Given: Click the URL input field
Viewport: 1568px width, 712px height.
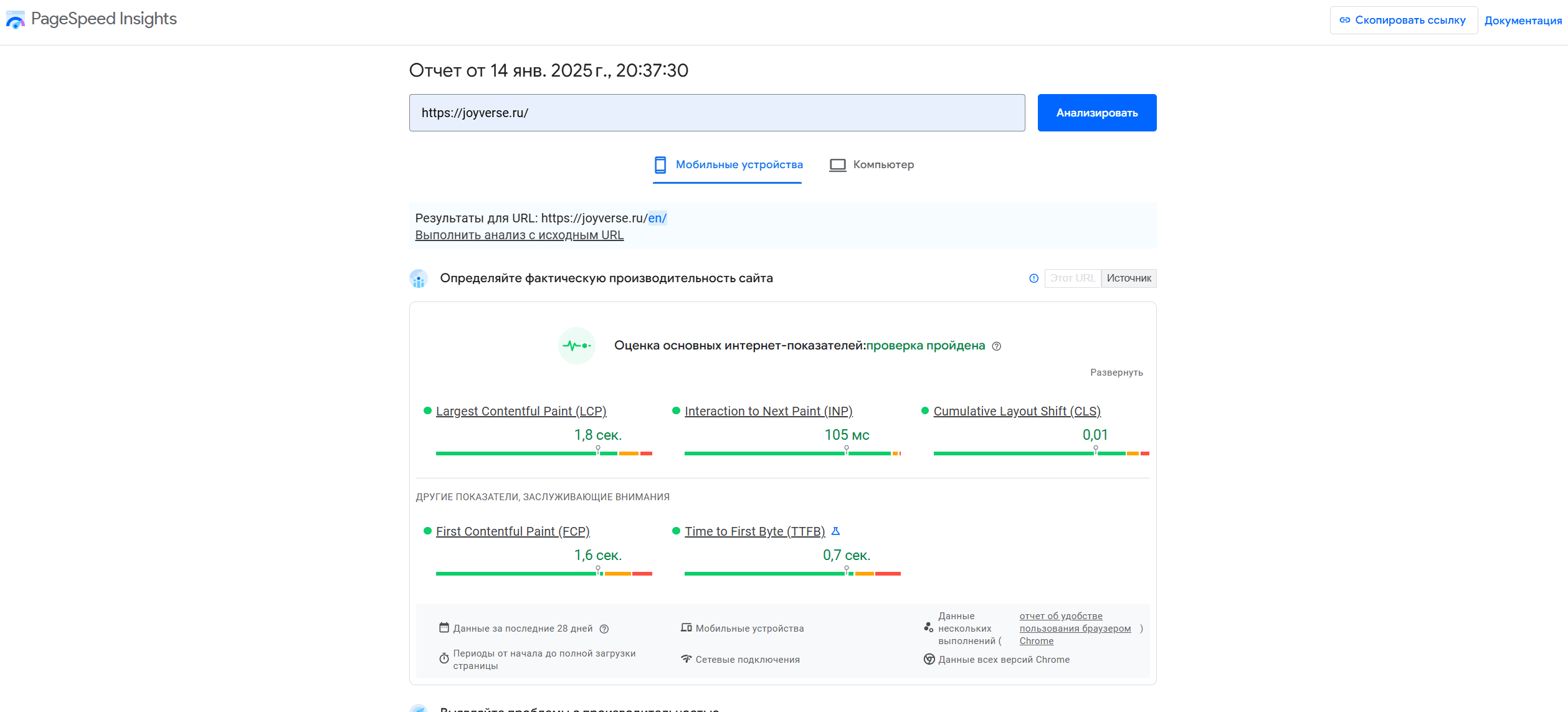Looking at the screenshot, I should coord(716,113).
